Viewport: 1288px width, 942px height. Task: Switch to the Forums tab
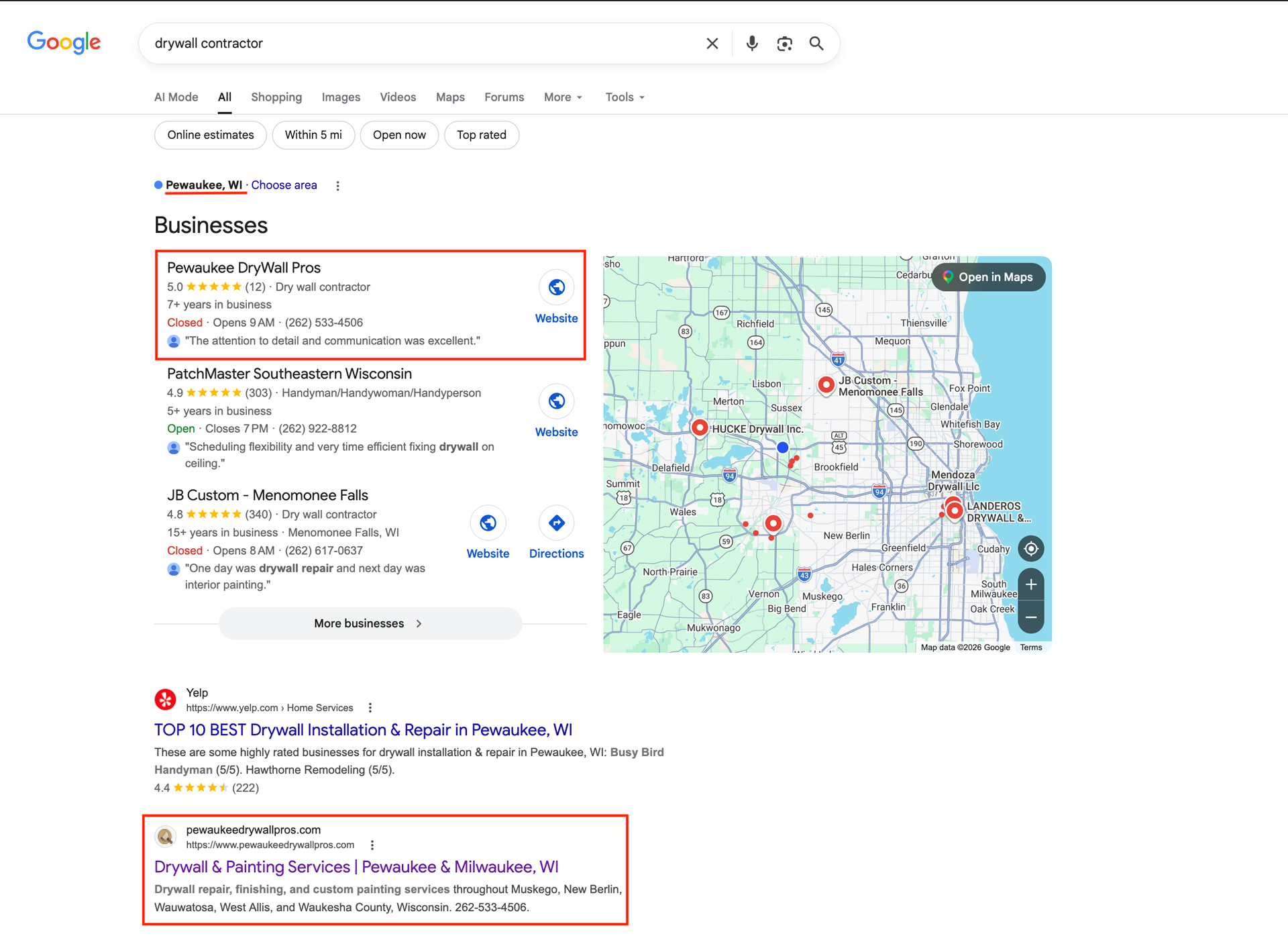(x=504, y=97)
